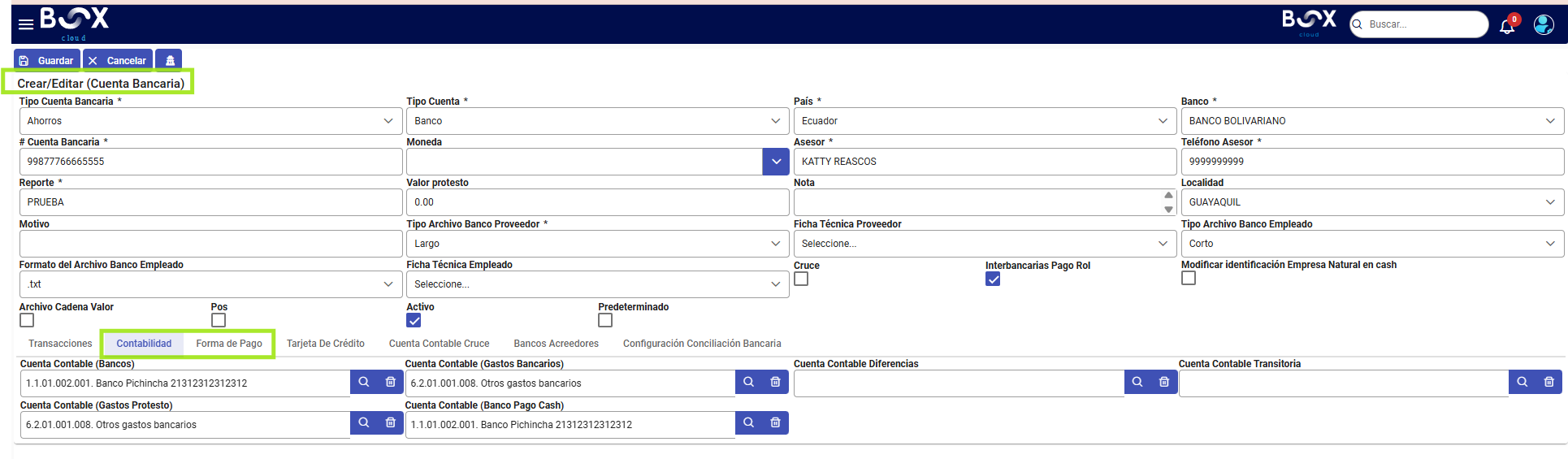Image resolution: width=1568 pixels, height=459 pixels.
Task: Expand Ficha Técnica Proveedor dropdown
Action: click(x=985, y=244)
